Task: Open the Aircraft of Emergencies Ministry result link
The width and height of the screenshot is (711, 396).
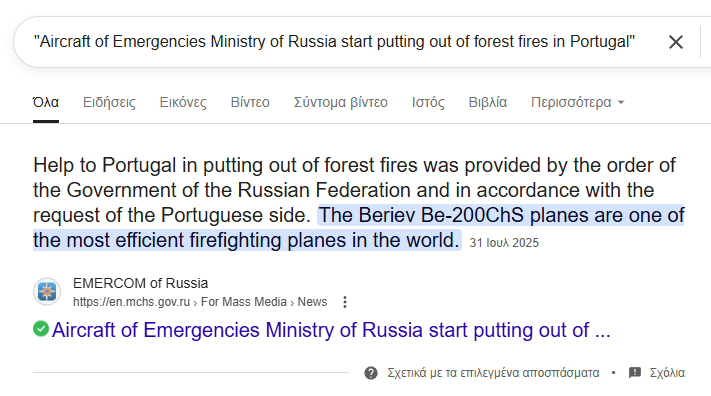Action: tap(331, 330)
